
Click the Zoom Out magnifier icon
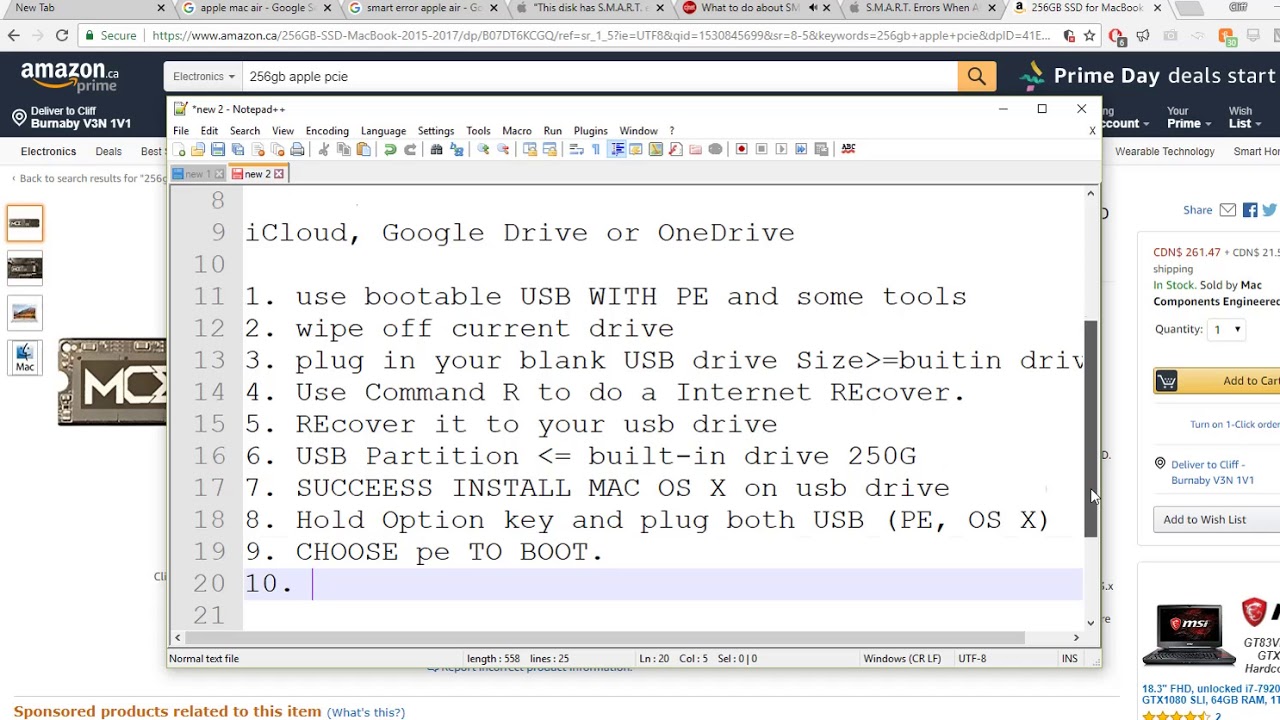[503, 149]
